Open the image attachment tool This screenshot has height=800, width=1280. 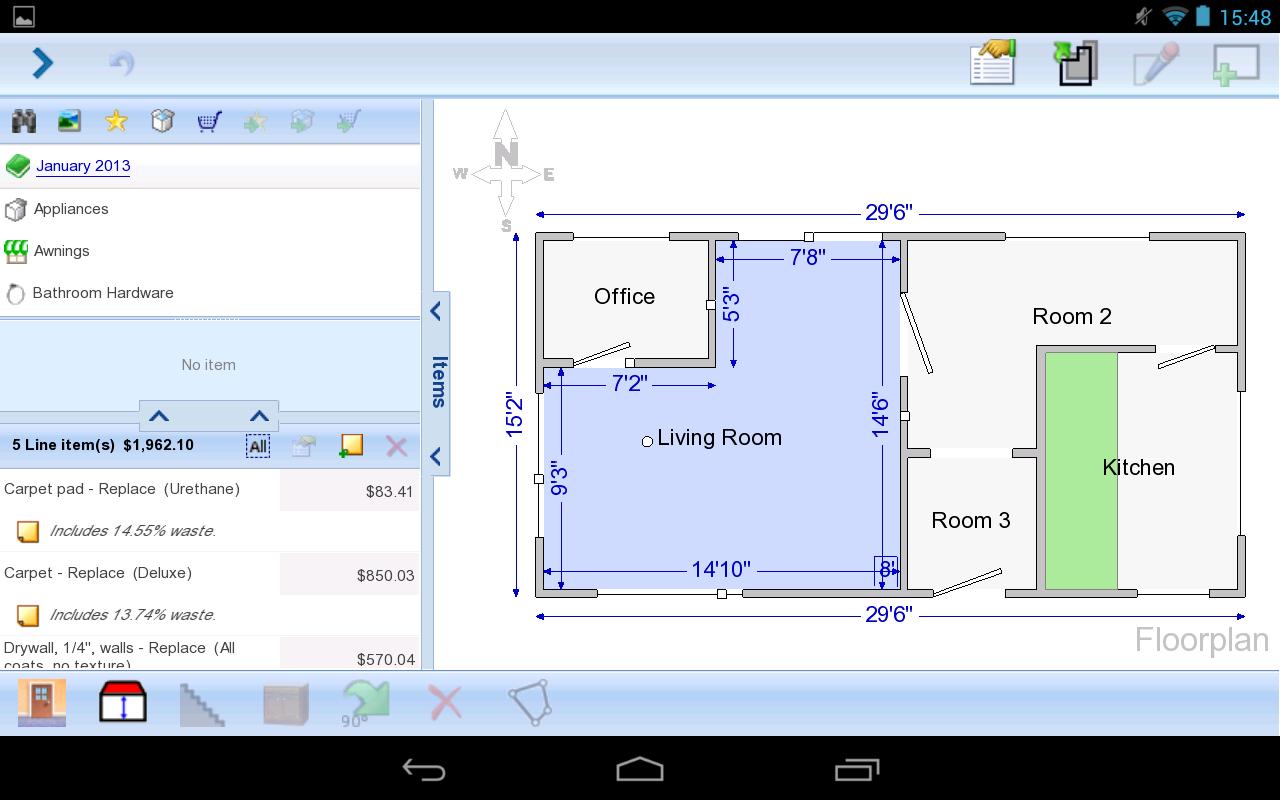[x=69, y=120]
